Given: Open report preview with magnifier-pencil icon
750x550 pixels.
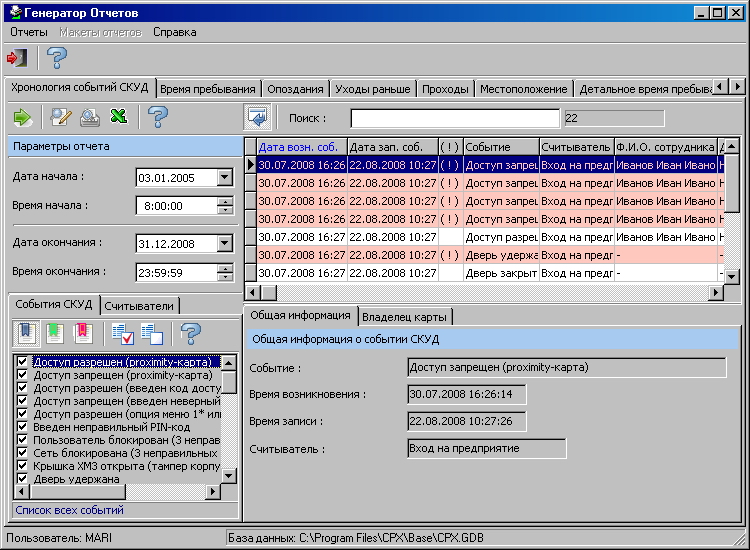Looking at the screenshot, I should coord(61,117).
